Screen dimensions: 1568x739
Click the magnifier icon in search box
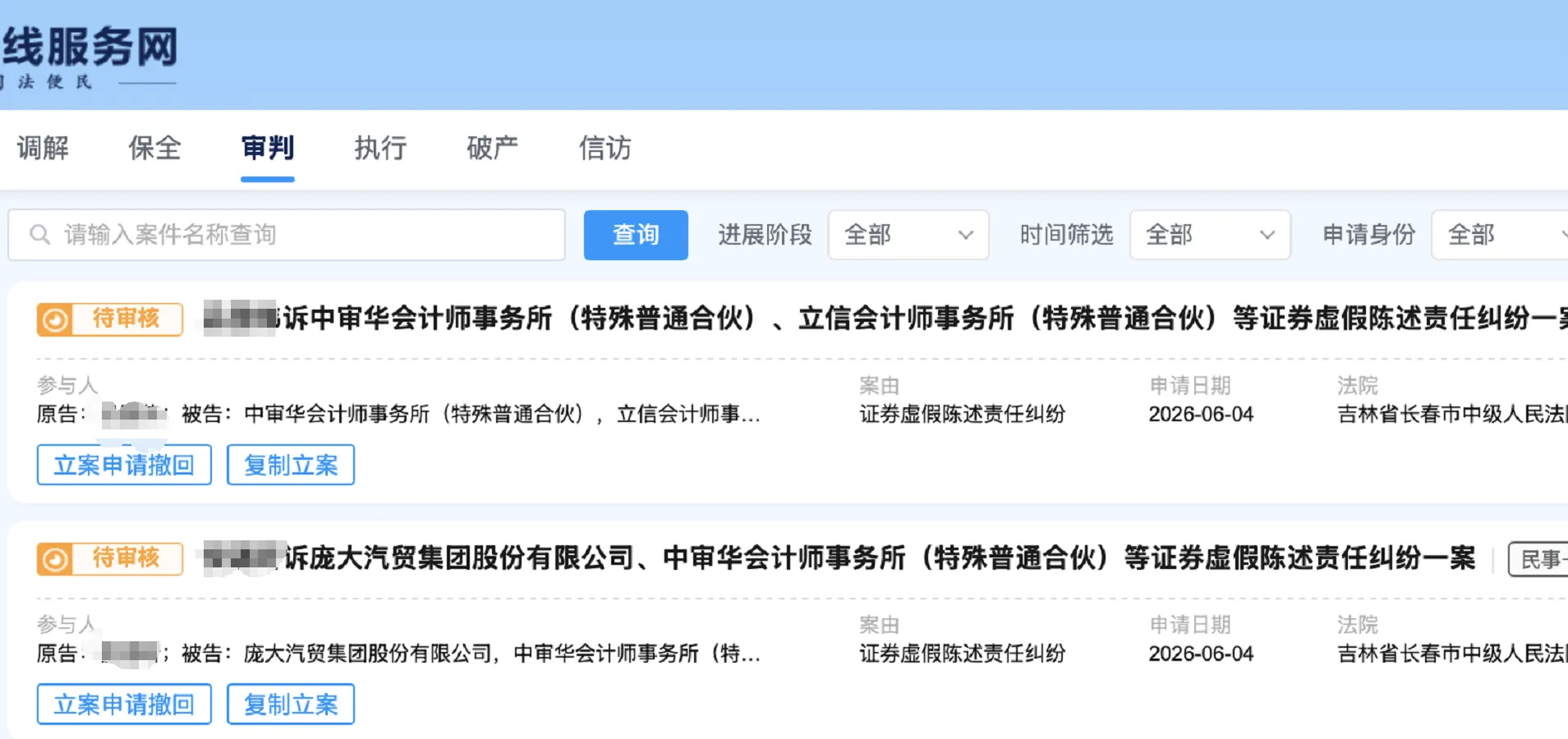pos(39,235)
